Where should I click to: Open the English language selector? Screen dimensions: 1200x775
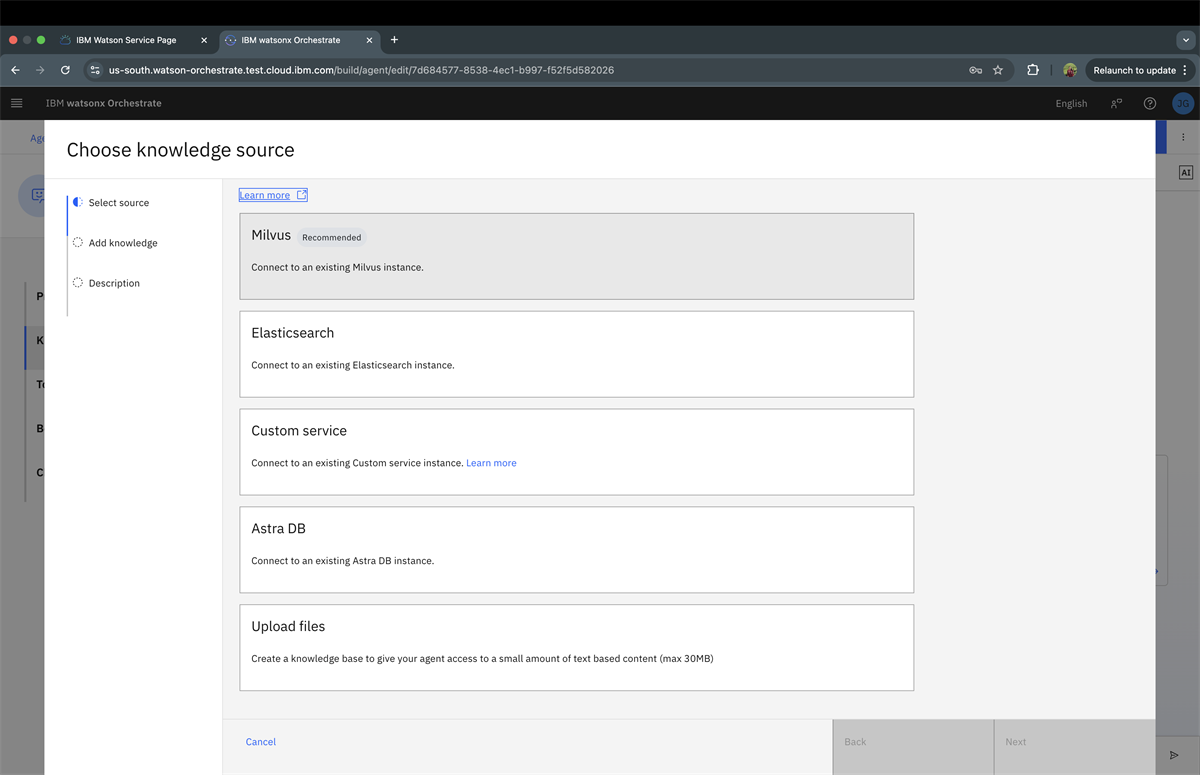pyautogui.click(x=1071, y=103)
